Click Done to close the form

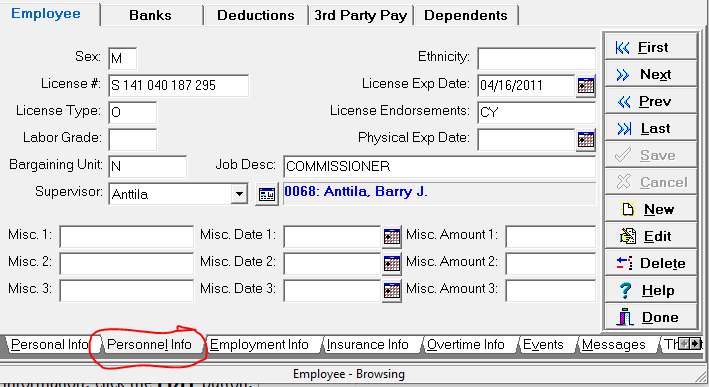coord(650,317)
